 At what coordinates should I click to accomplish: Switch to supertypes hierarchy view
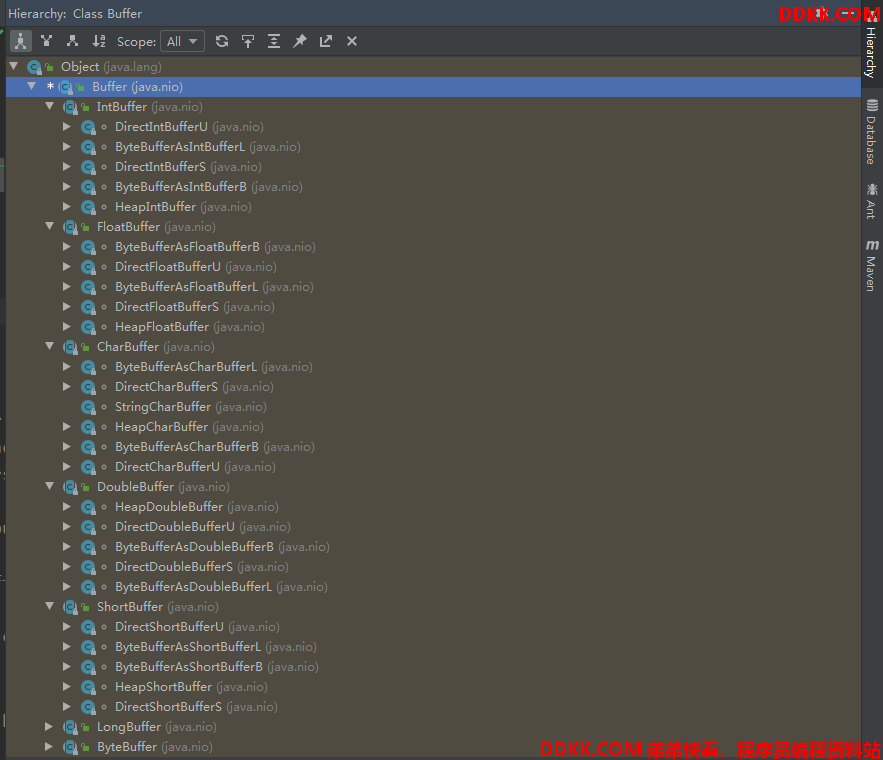coord(46,41)
